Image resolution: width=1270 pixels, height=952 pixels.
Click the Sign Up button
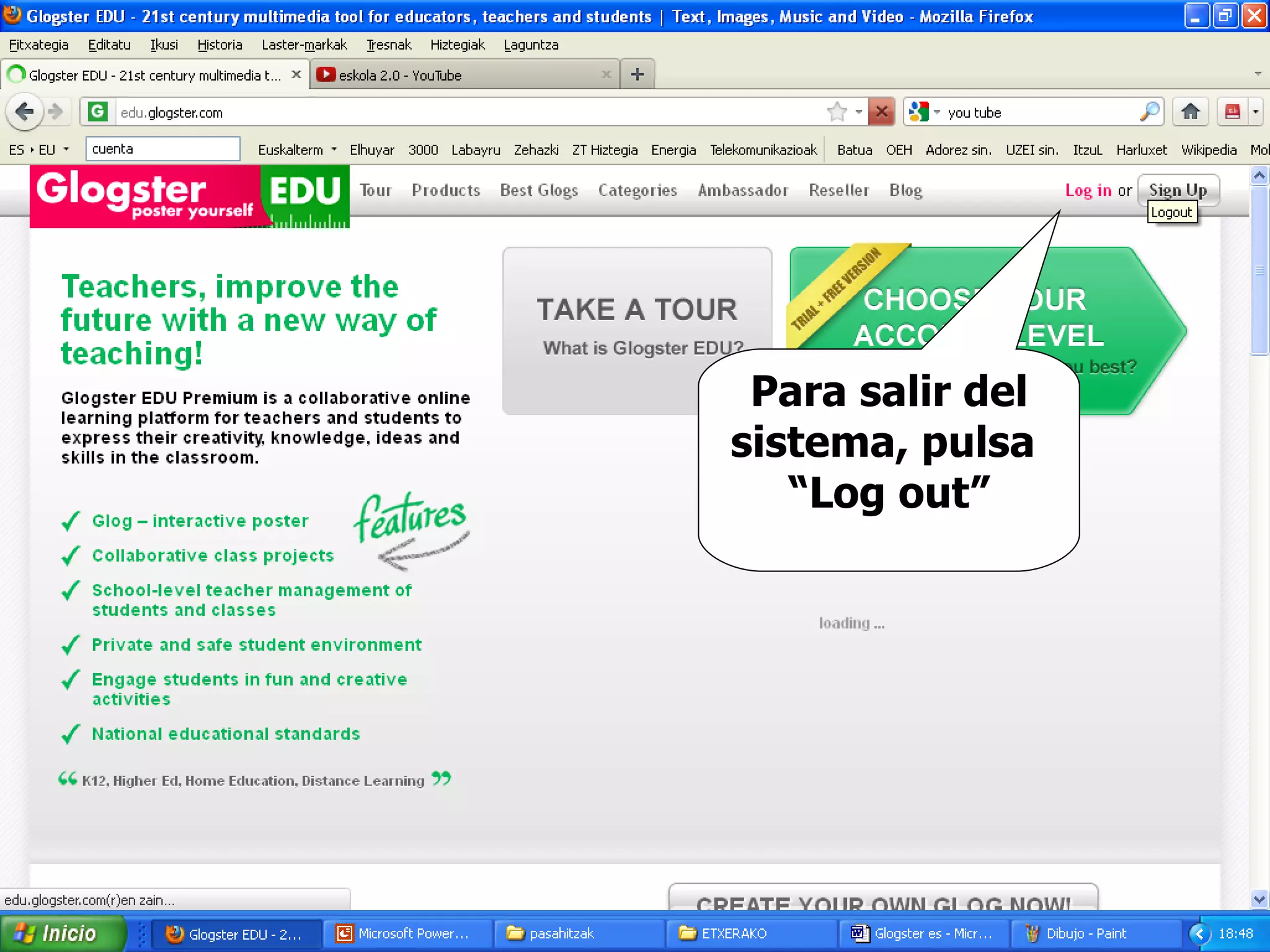coord(1178,190)
